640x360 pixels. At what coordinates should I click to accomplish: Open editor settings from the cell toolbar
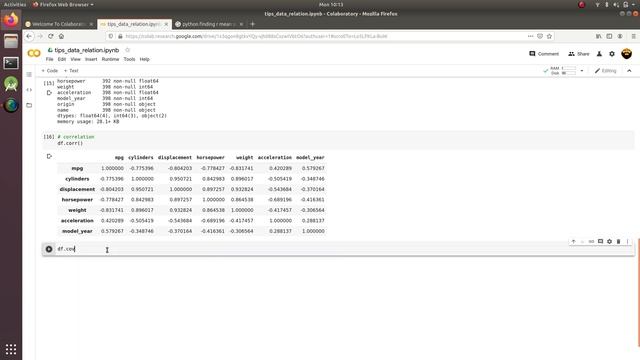609,242
